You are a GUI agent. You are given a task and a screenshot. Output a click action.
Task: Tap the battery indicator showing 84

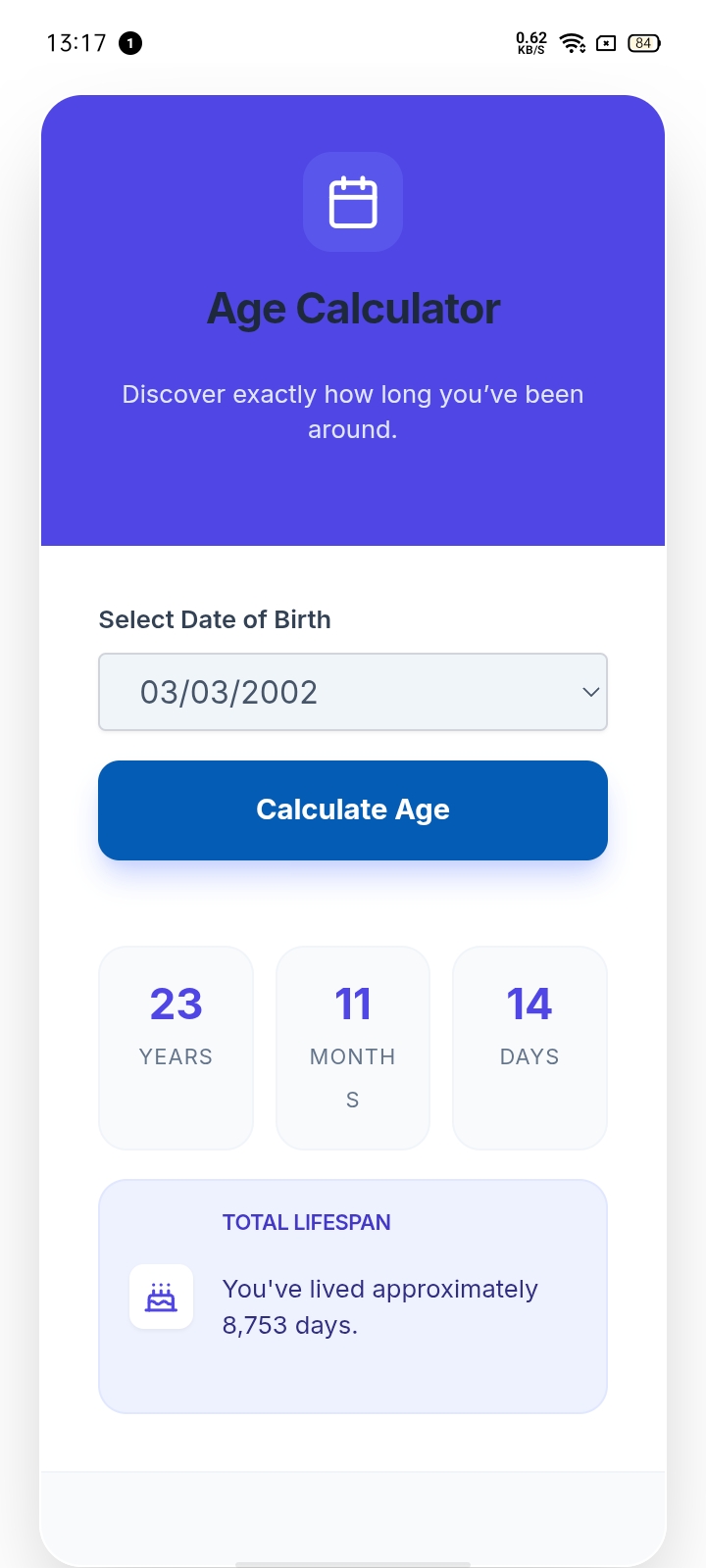(x=643, y=43)
